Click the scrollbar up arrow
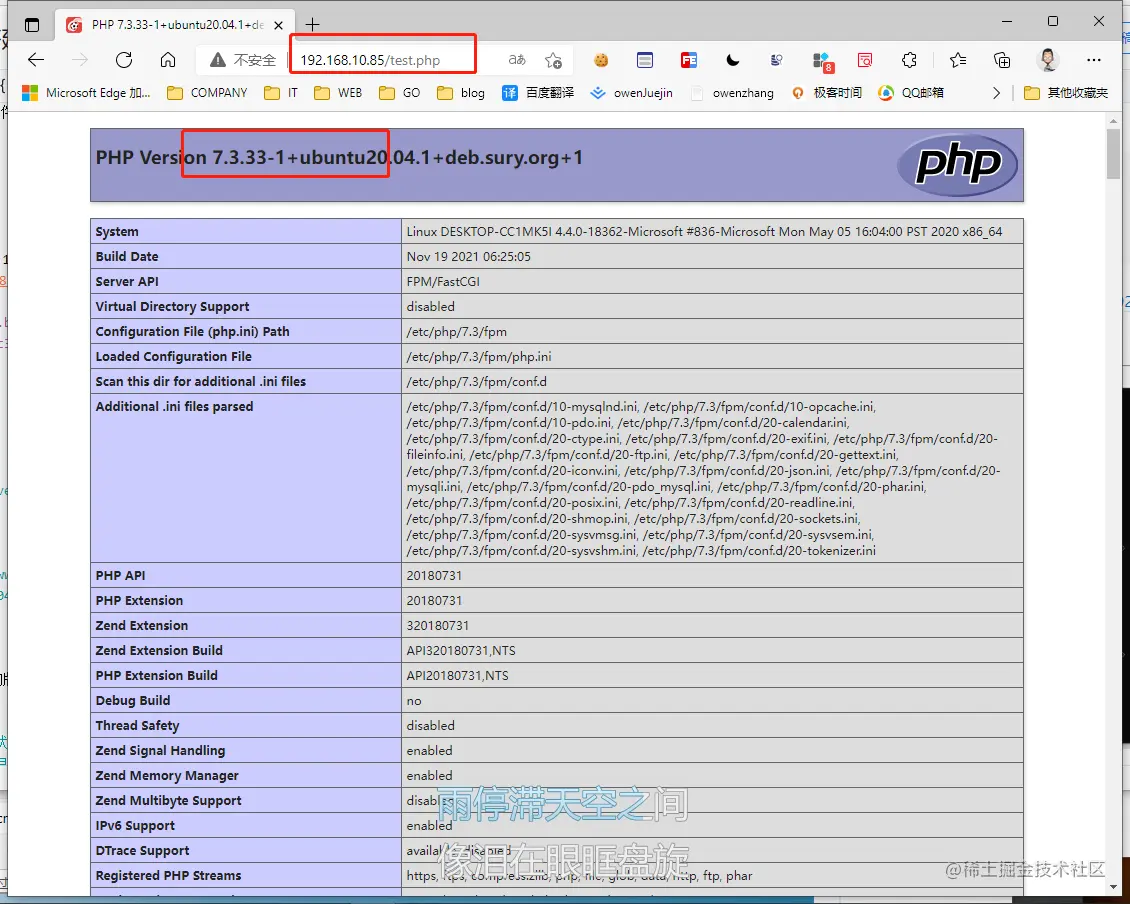Image resolution: width=1130 pixels, height=904 pixels. 1114,122
